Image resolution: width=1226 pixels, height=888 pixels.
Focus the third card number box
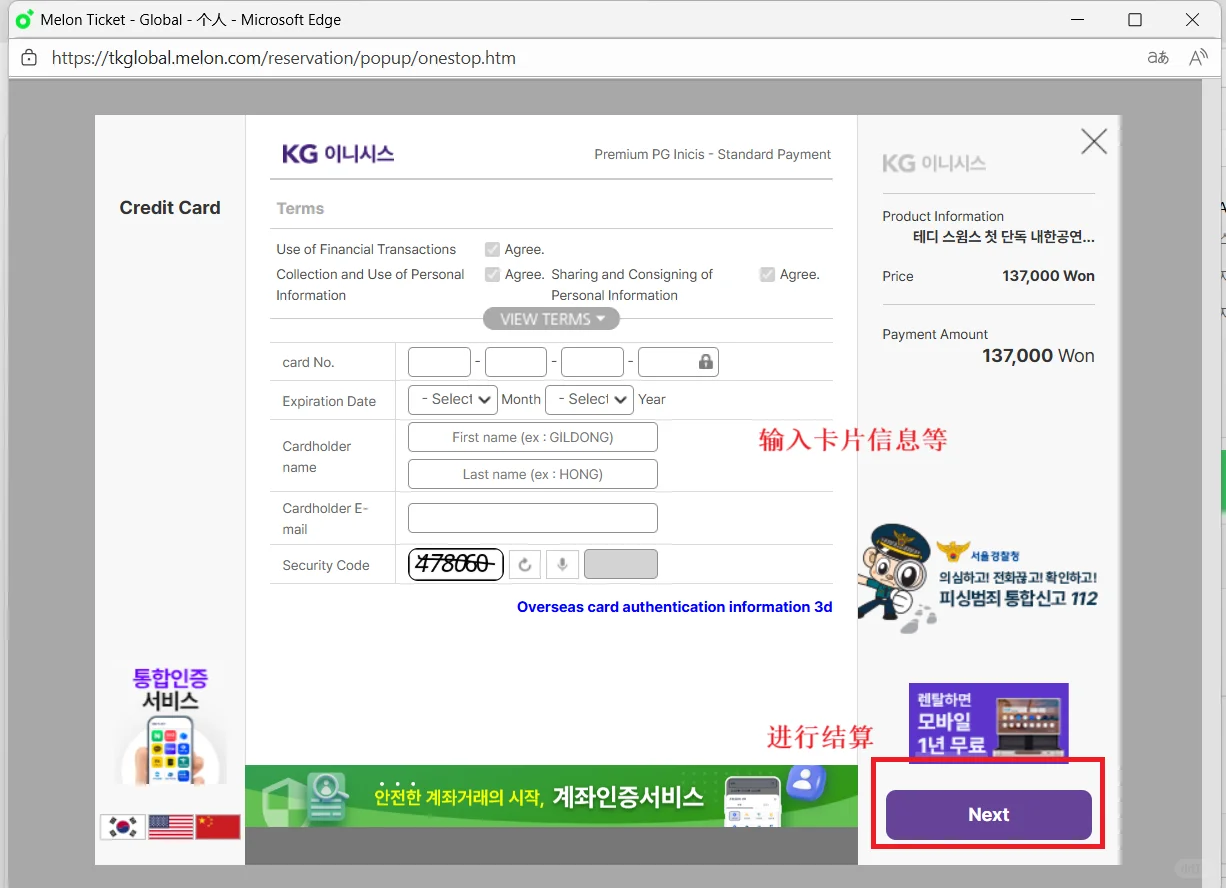(592, 362)
